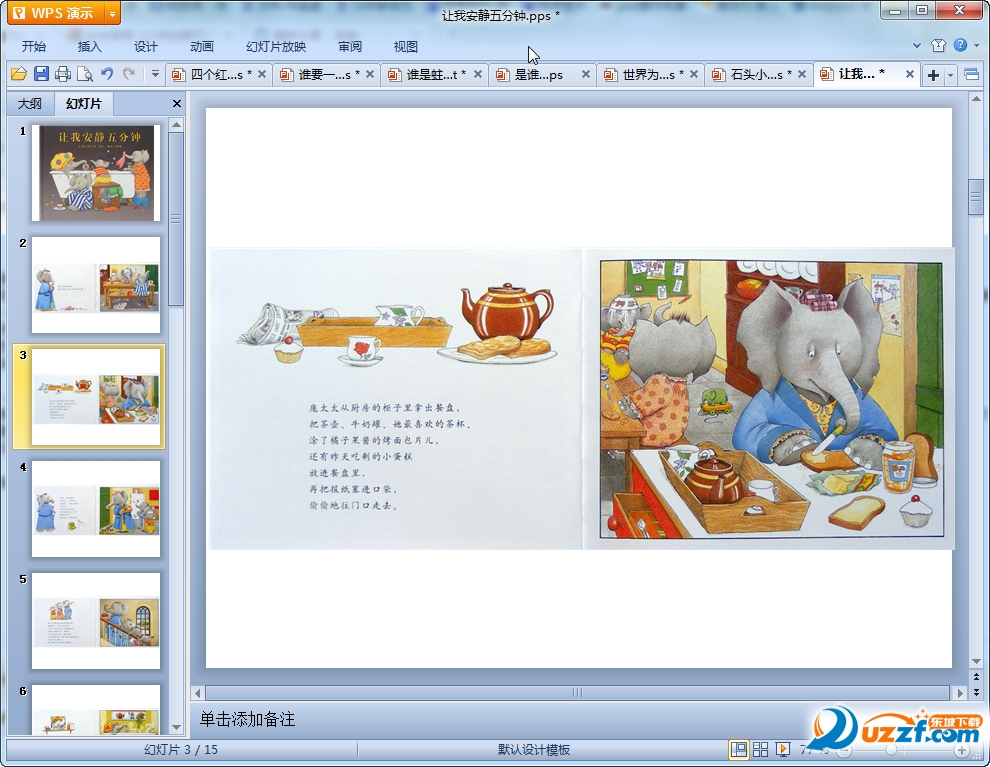Switch to Normal view in status bar
Screen dimensions: 990x767
(738, 750)
